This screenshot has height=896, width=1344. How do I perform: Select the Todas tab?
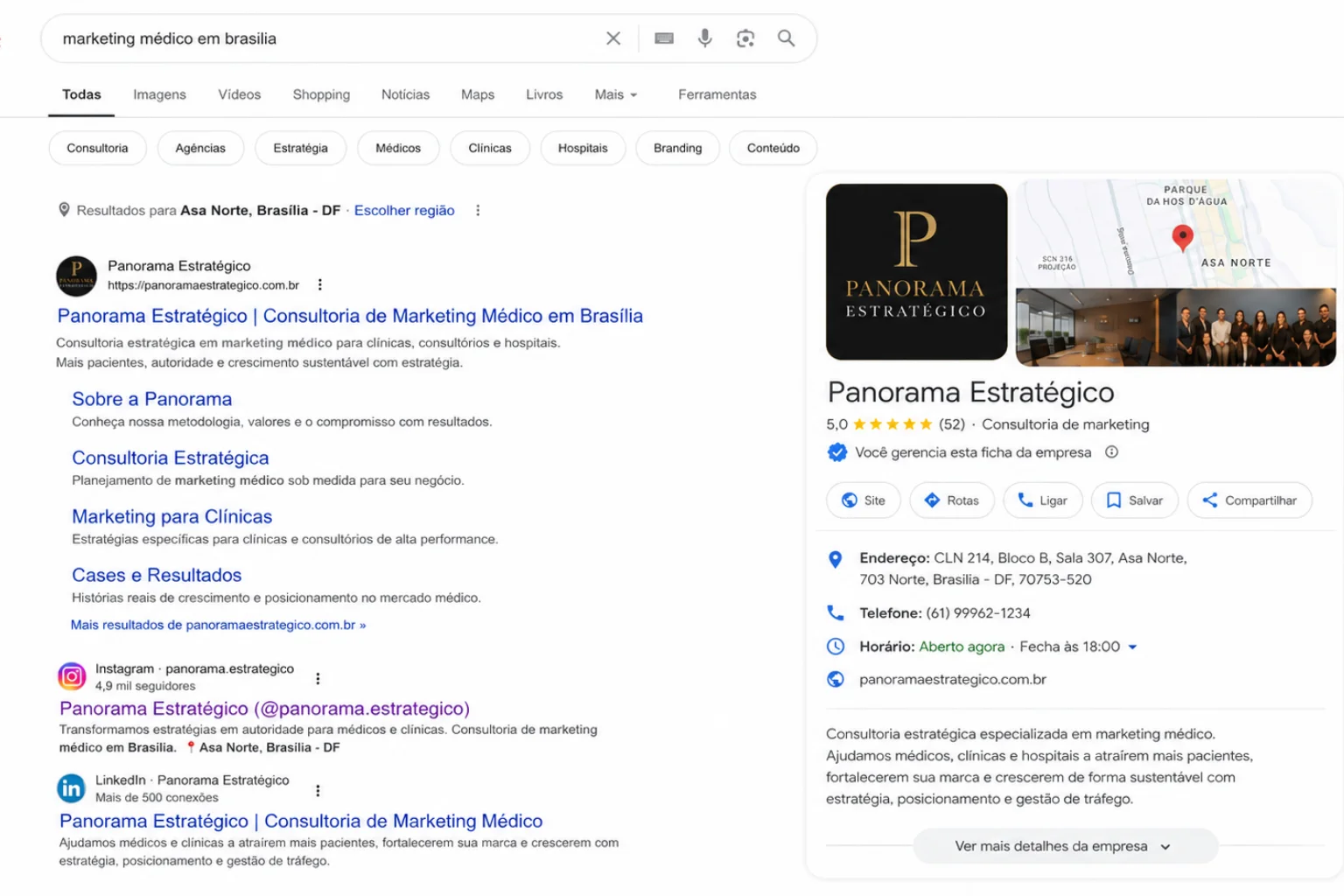click(x=81, y=94)
